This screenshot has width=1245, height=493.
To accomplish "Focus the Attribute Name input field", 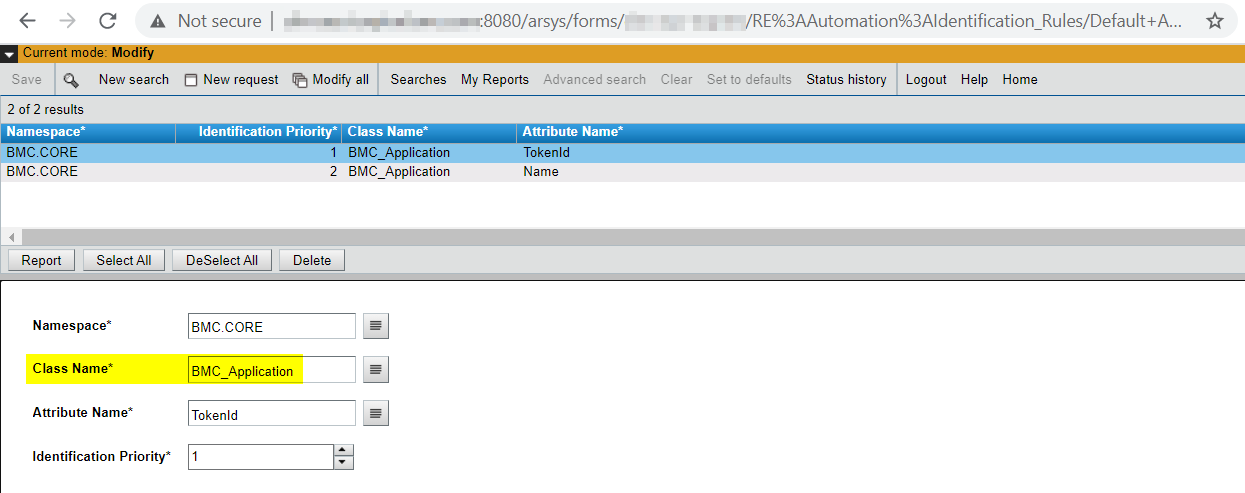I will pyautogui.click(x=272, y=414).
